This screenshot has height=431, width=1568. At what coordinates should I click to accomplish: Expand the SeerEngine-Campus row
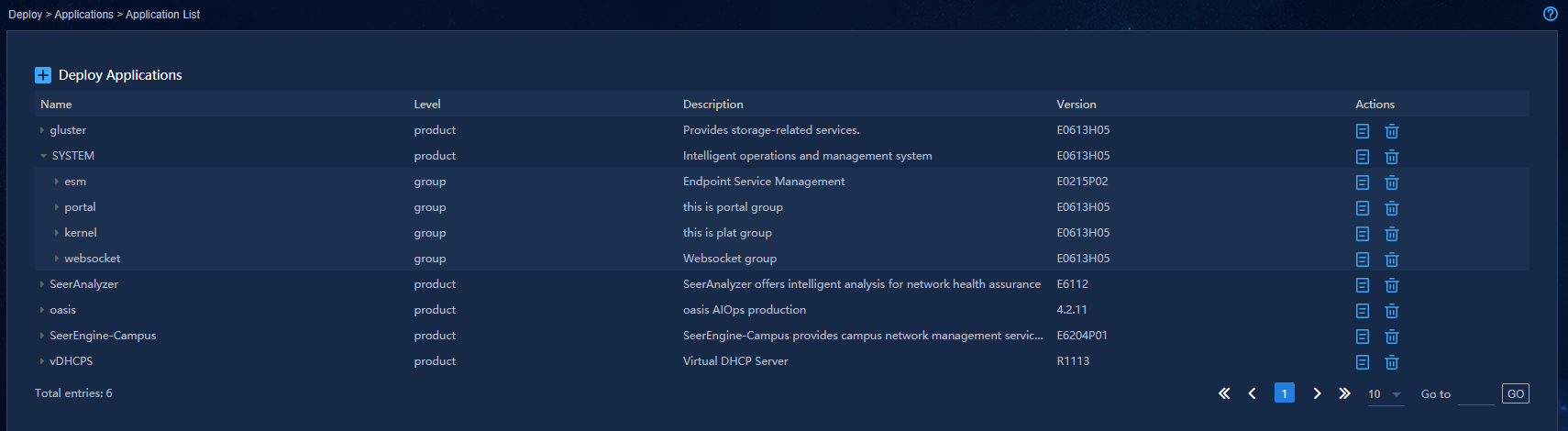42,336
